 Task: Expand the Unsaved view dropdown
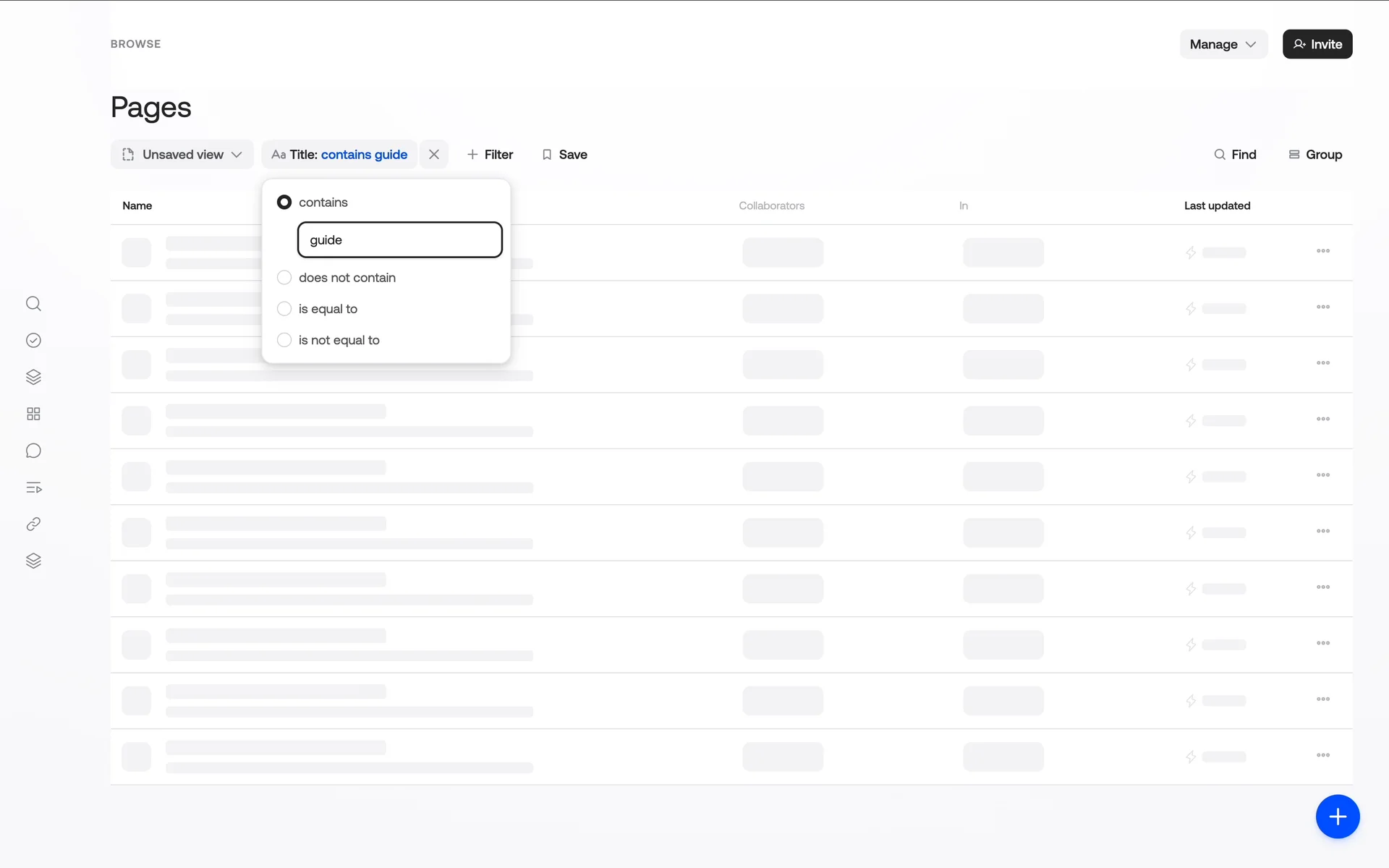pos(182,154)
